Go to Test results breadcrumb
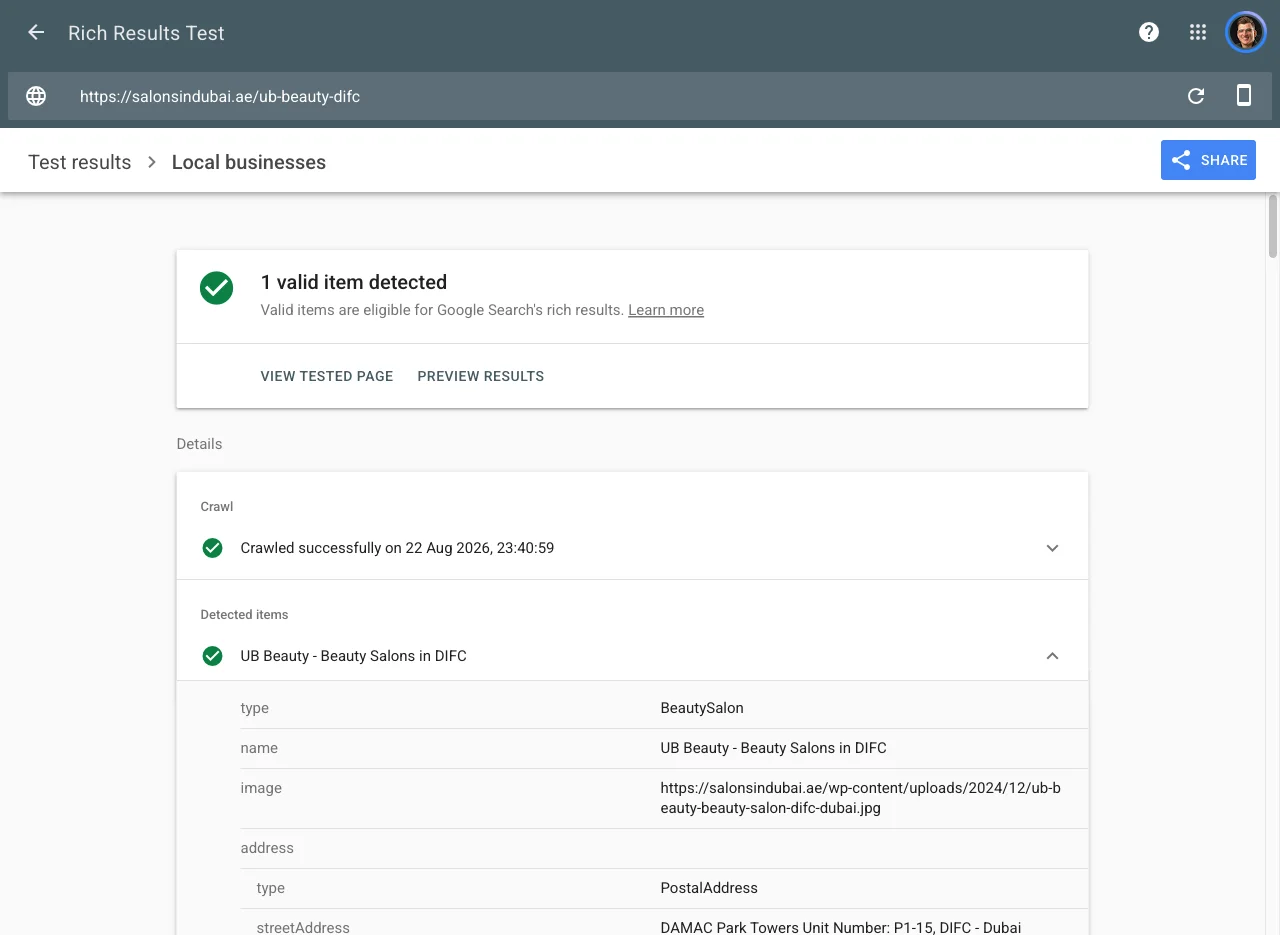The height and width of the screenshot is (935, 1280). 80,162
